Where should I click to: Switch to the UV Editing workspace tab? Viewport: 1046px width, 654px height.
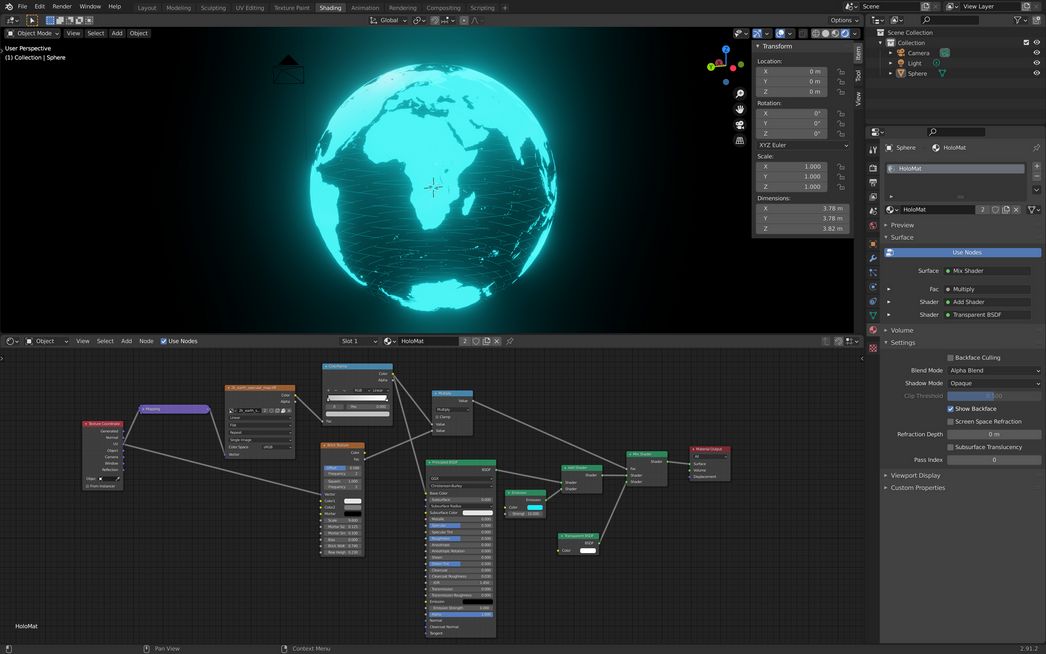(249, 8)
